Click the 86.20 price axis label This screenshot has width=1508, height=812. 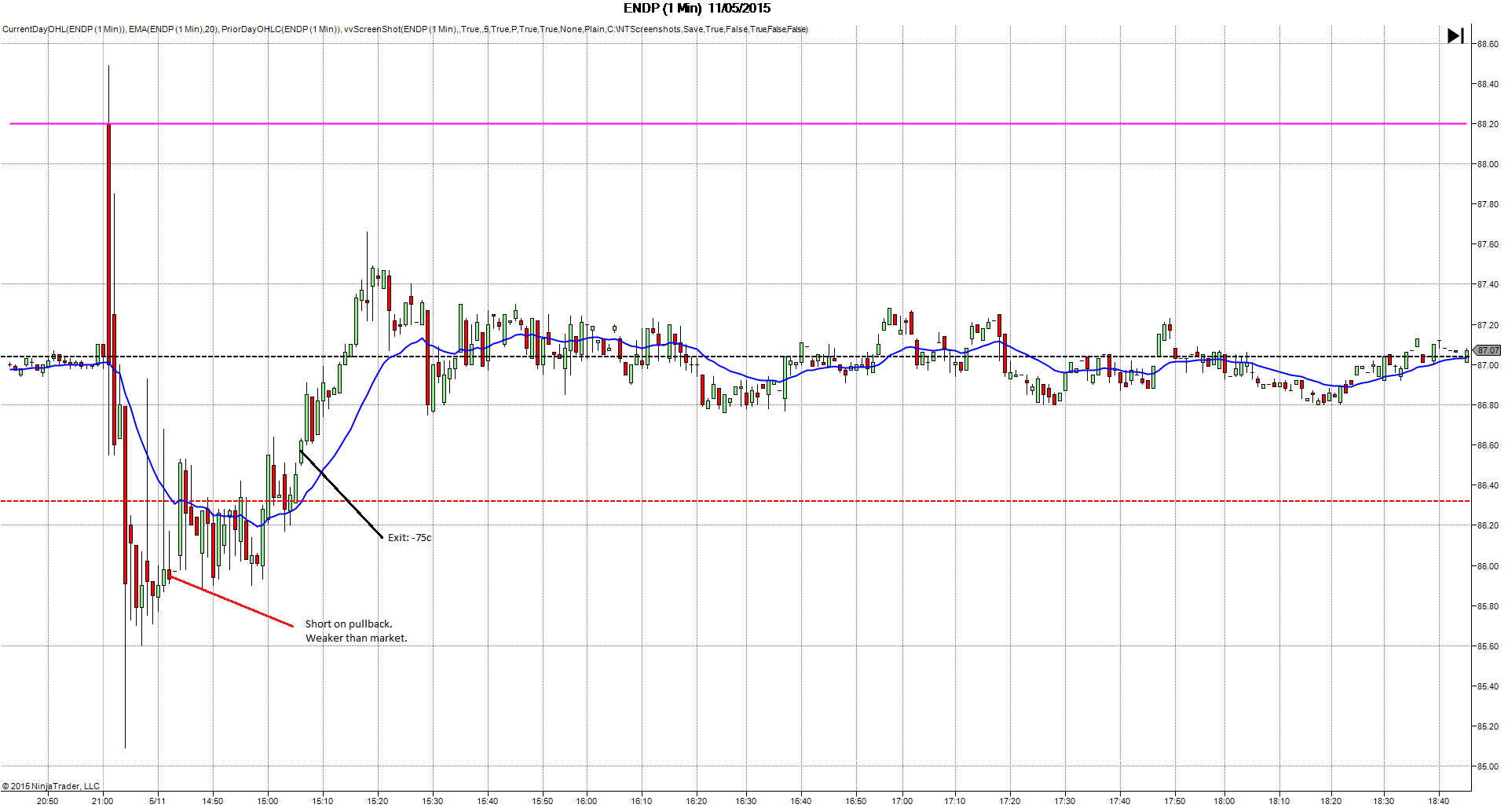[x=1488, y=525]
